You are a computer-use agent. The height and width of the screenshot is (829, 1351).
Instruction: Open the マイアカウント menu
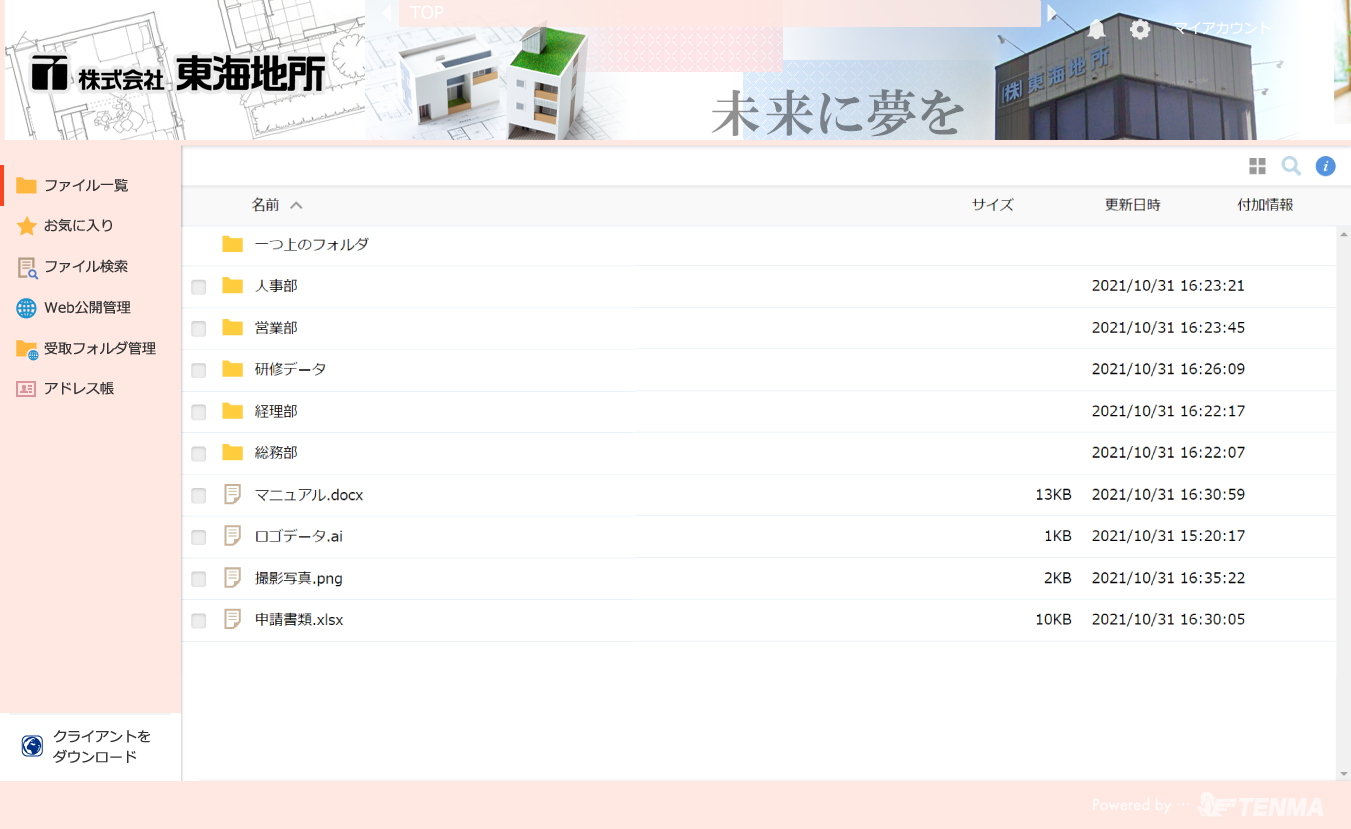1222,28
